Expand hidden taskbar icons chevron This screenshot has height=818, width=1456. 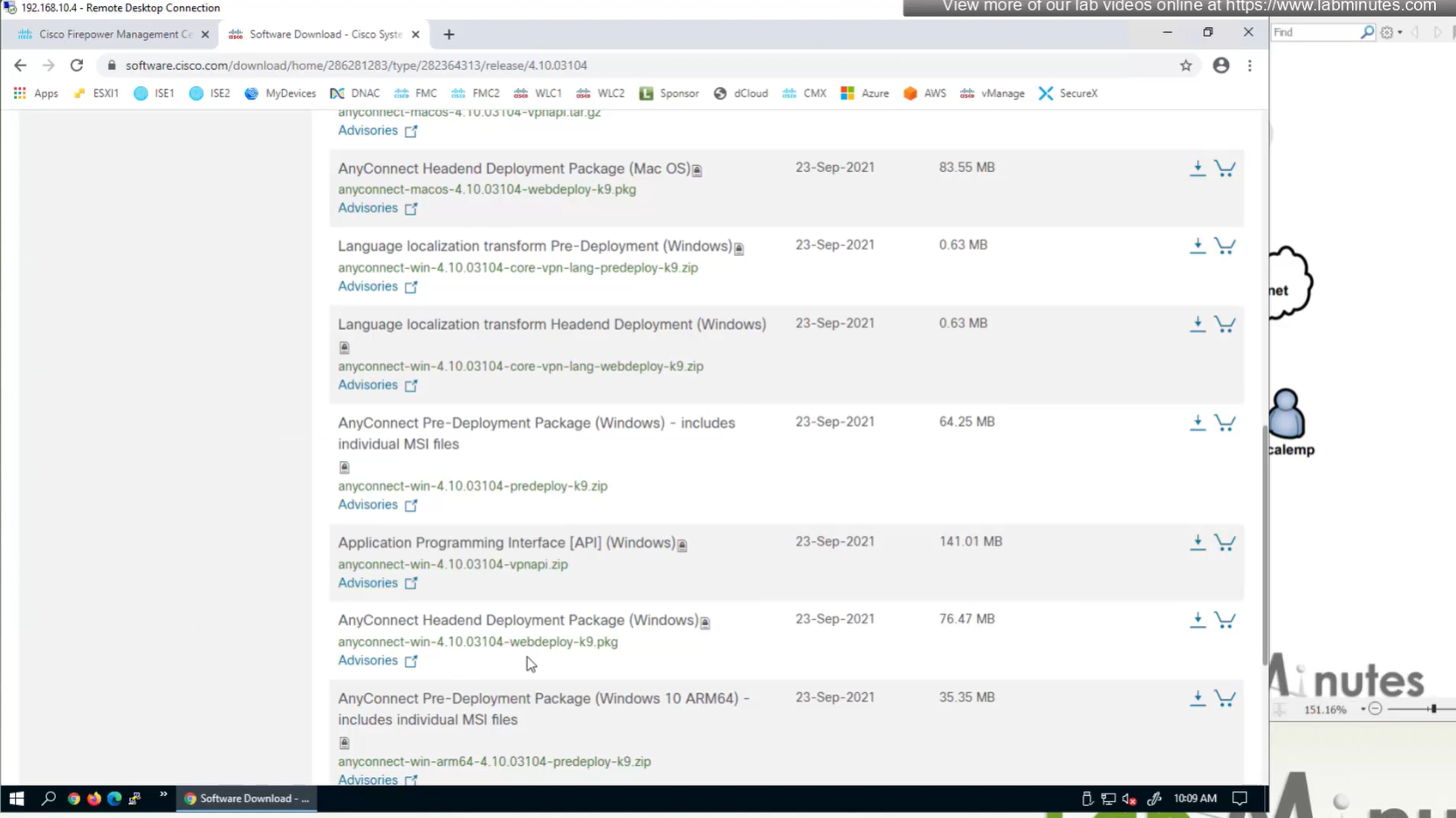[x=163, y=795]
